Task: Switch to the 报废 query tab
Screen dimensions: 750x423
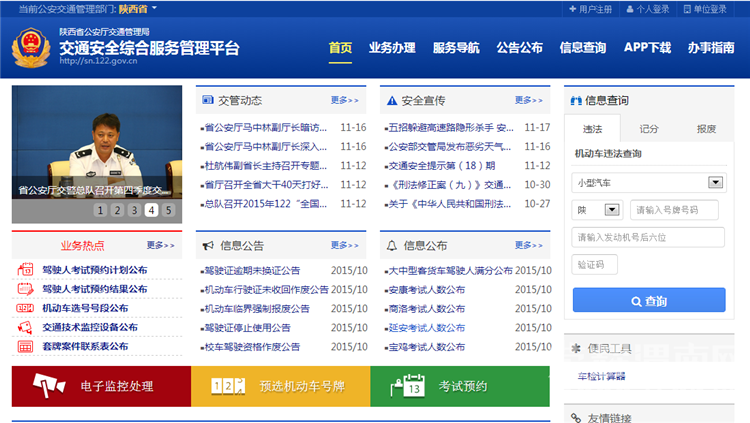Action: (x=706, y=128)
